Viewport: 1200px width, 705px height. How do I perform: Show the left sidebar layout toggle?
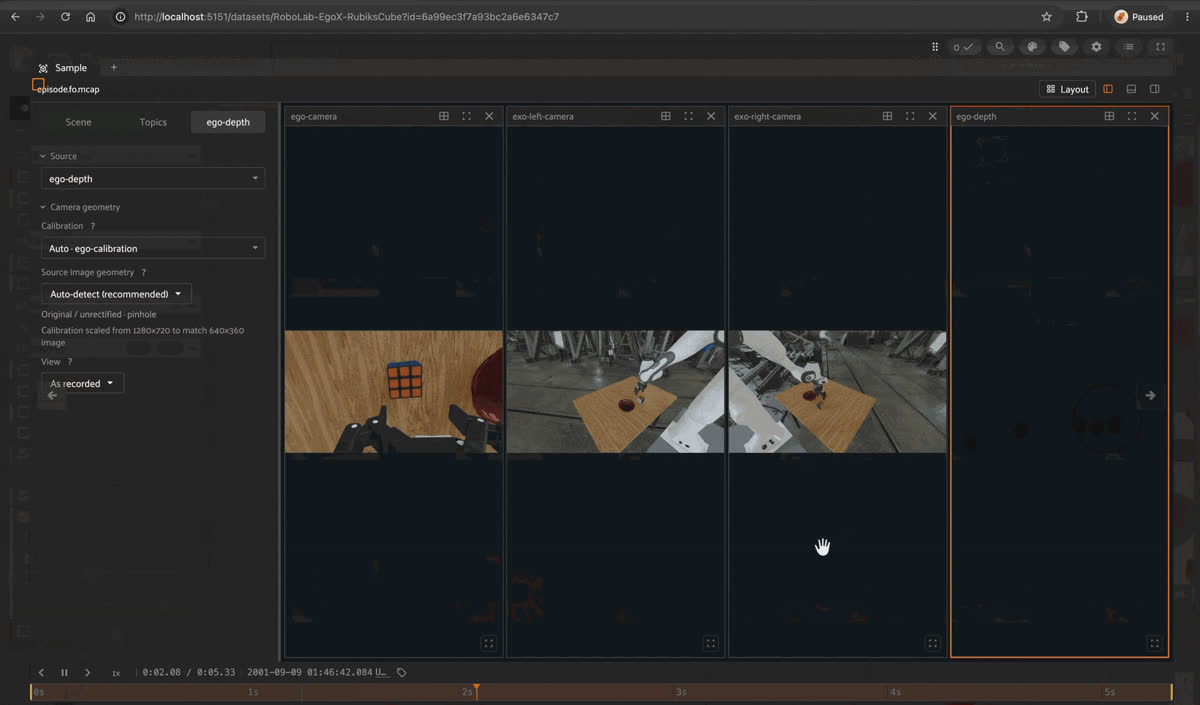point(1108,89)
